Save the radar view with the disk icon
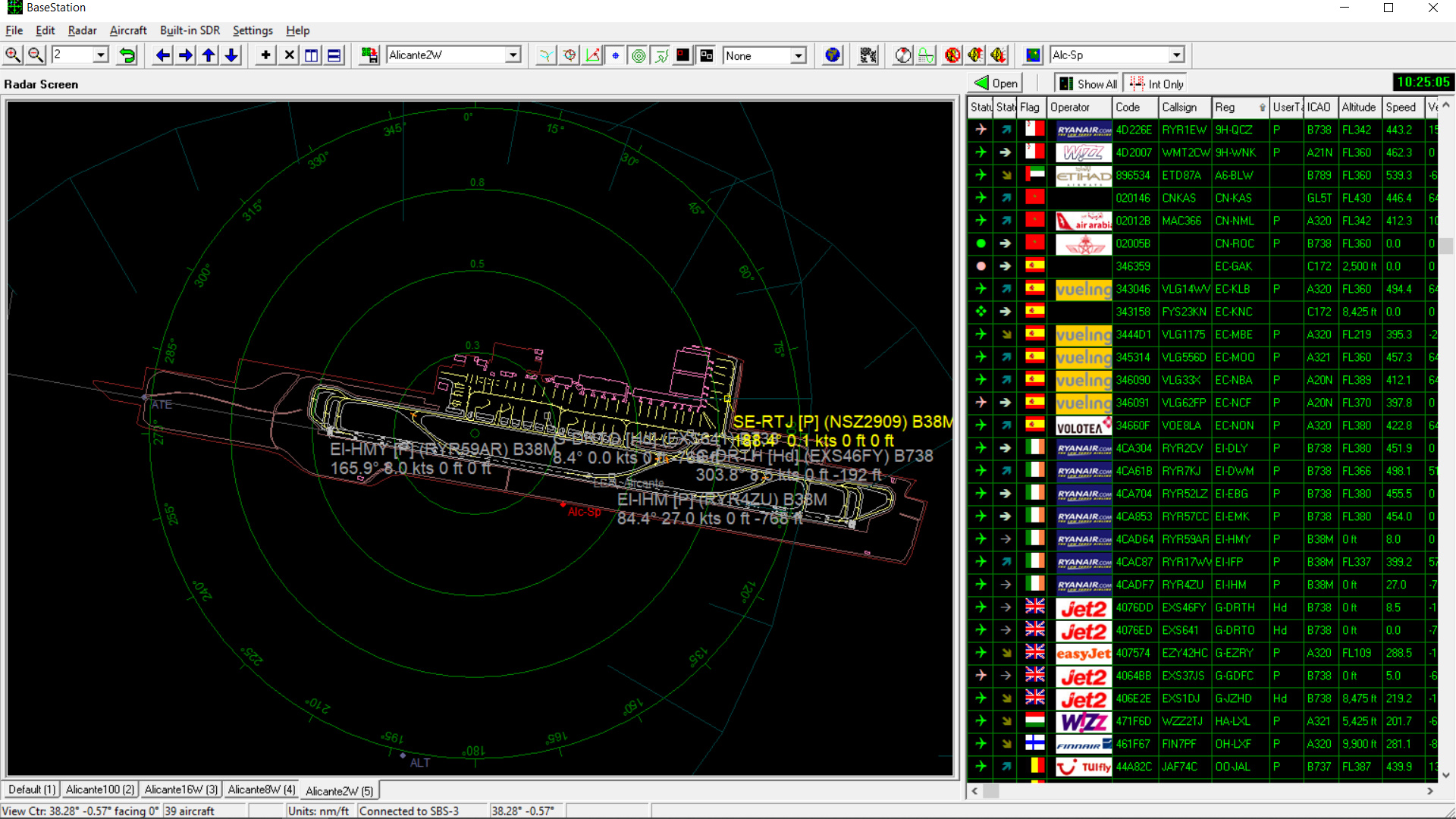 point(369,55)
